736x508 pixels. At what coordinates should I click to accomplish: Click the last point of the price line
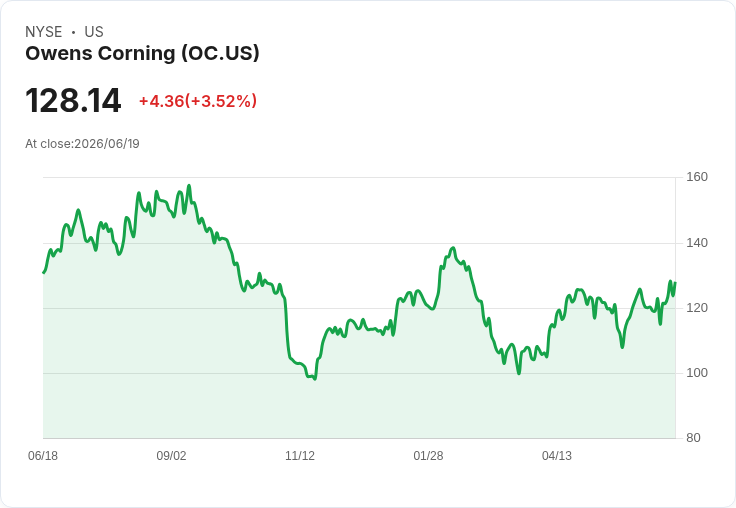point(675,283)
